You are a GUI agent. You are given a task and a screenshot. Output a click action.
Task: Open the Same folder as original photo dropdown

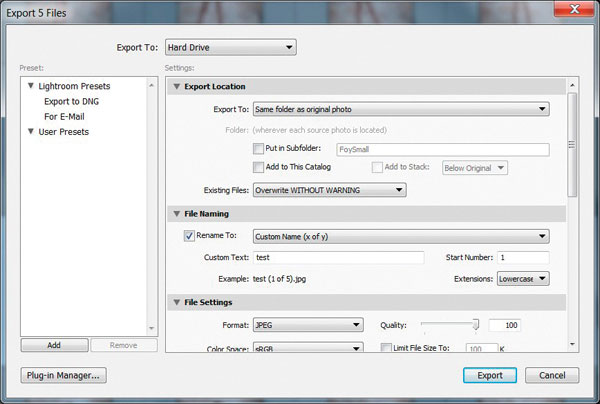tap(401, 109)
